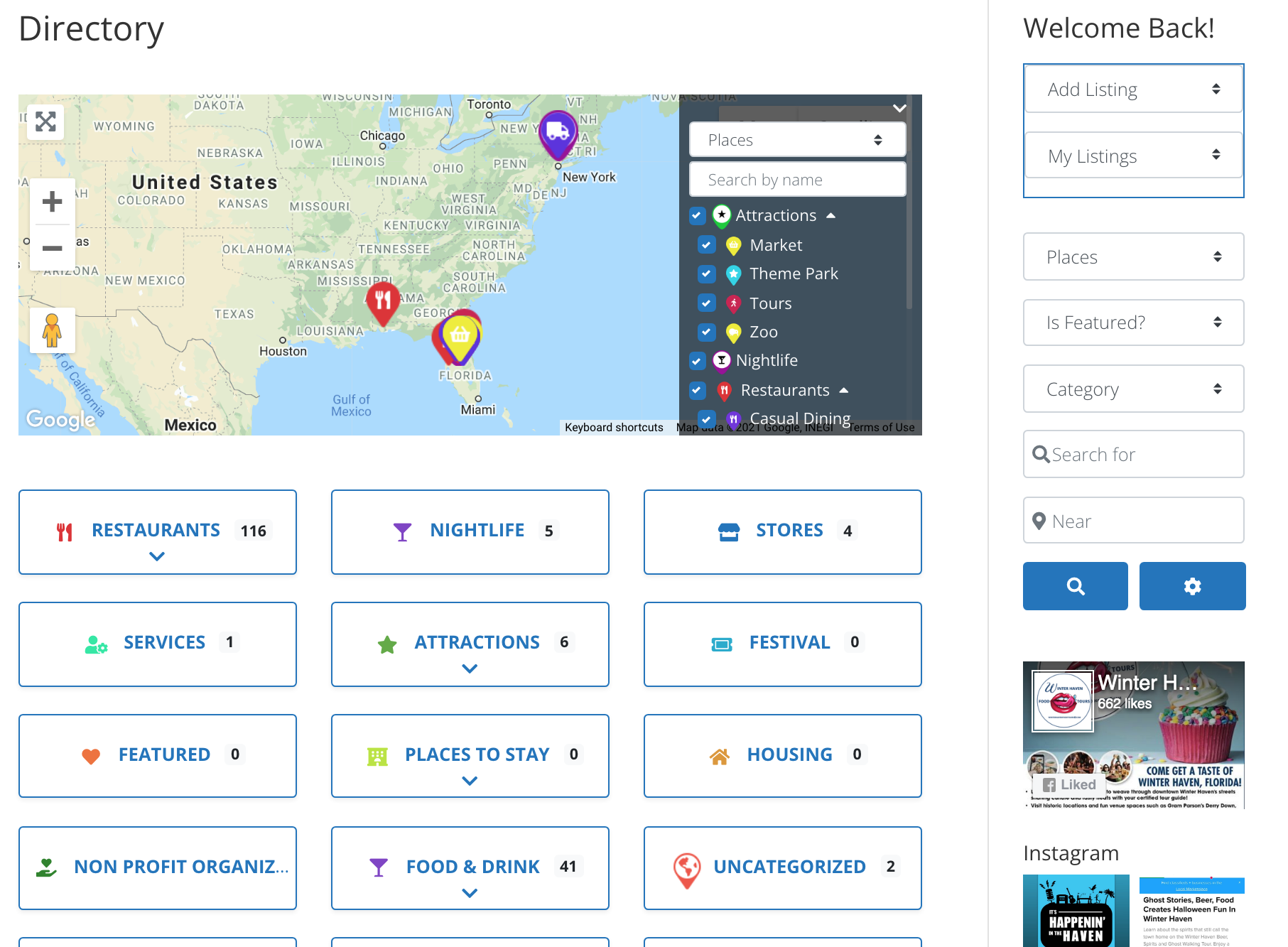1288x947 pixels.
Task: Zoom in on the map
Action: pos(52,202)
